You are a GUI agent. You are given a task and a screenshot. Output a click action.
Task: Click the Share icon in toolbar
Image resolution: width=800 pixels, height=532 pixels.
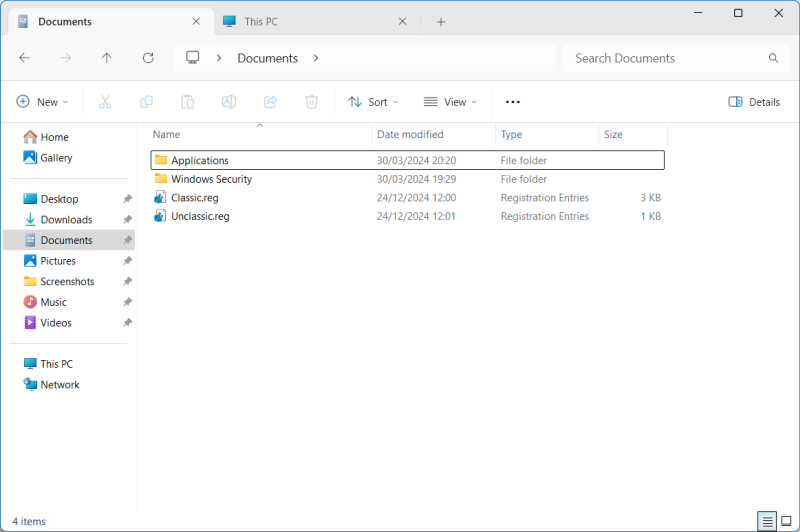pyautogui.click(x=270, y=102)
